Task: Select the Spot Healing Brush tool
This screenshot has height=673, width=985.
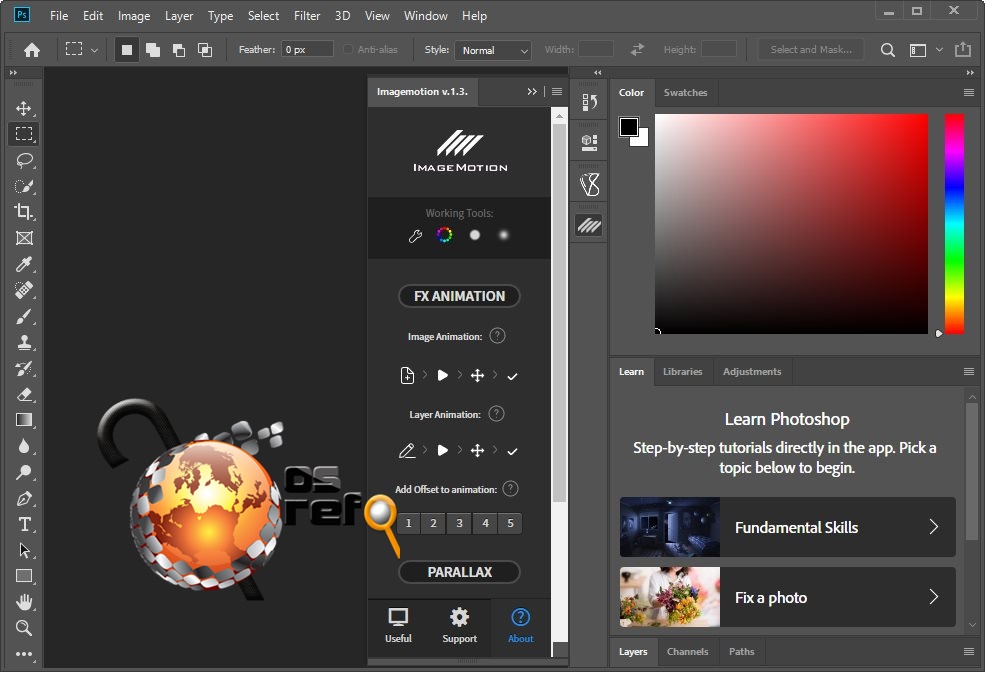Action: [24, 290]
